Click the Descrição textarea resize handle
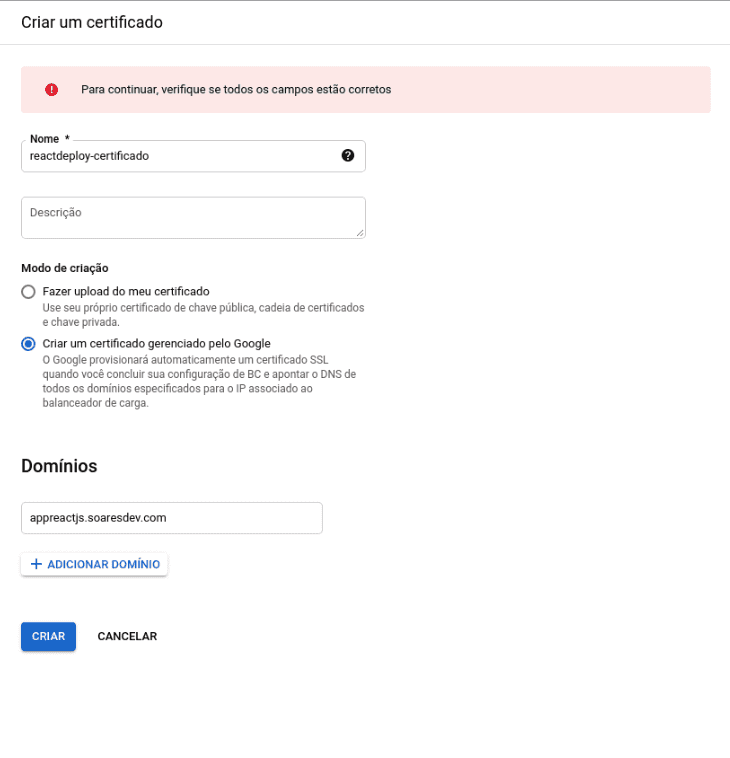Viewport: 730px width, 758px height. (x=359, y=232)
